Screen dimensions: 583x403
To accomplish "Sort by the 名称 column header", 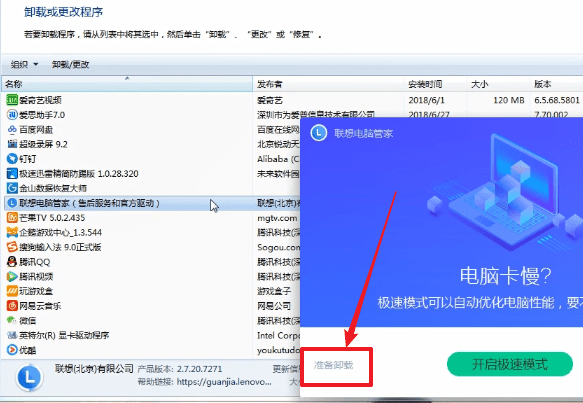I will [127, 84].
